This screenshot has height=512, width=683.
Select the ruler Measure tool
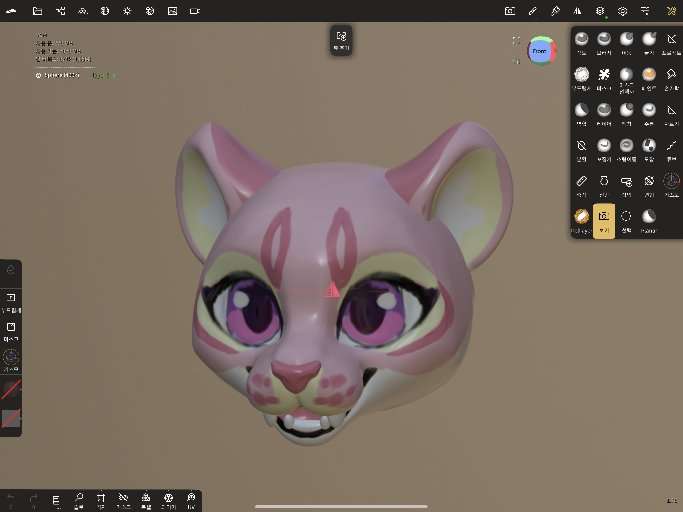coord(582,184)
